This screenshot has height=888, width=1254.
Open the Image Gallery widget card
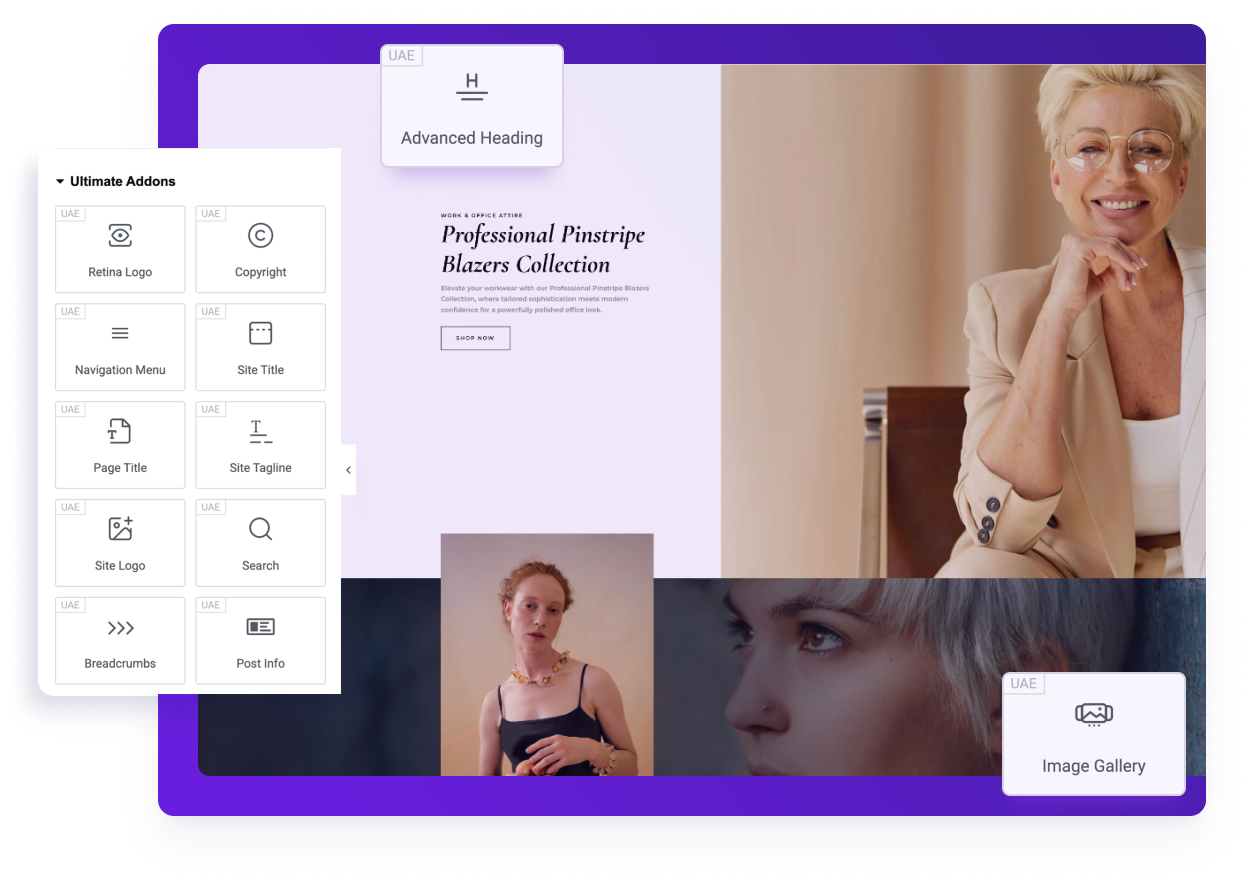(x=1093, y=734)
